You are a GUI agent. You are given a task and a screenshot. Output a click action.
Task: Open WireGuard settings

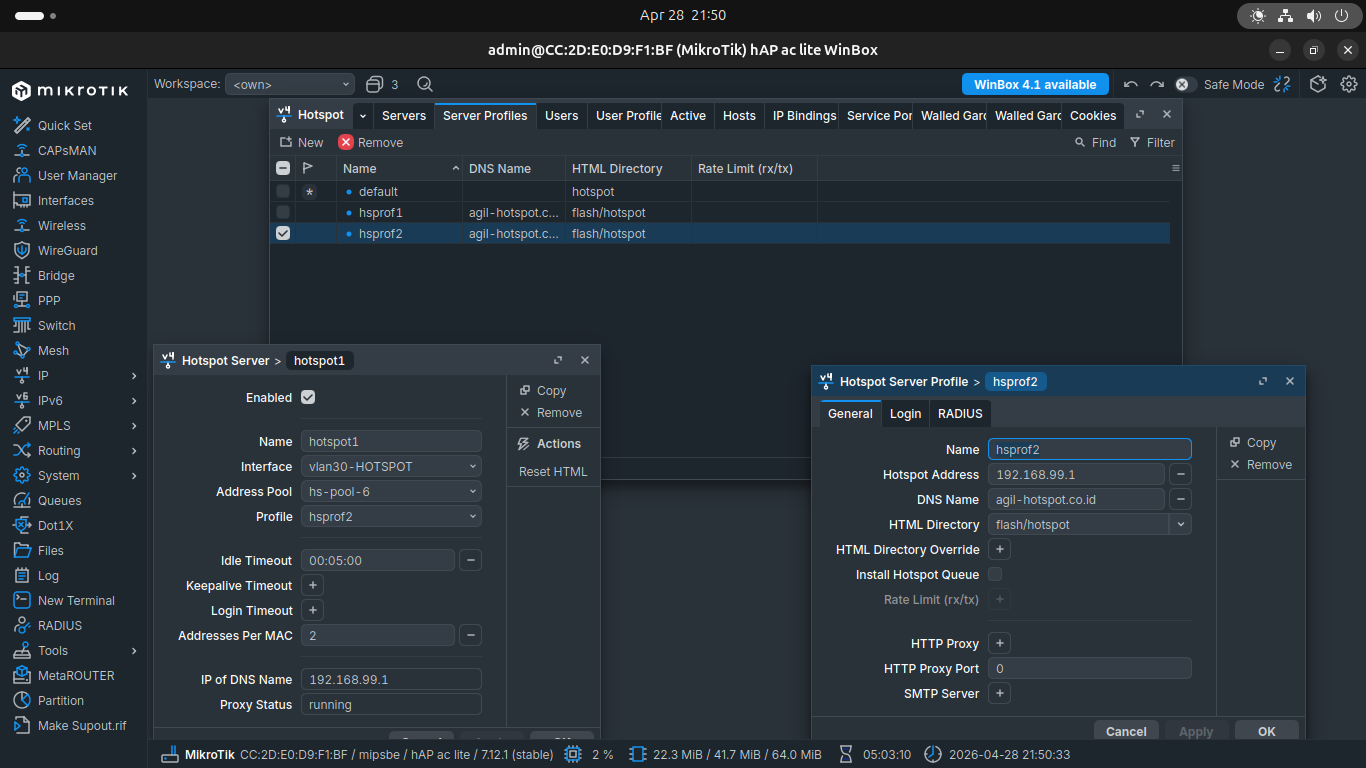coord(68,251)
